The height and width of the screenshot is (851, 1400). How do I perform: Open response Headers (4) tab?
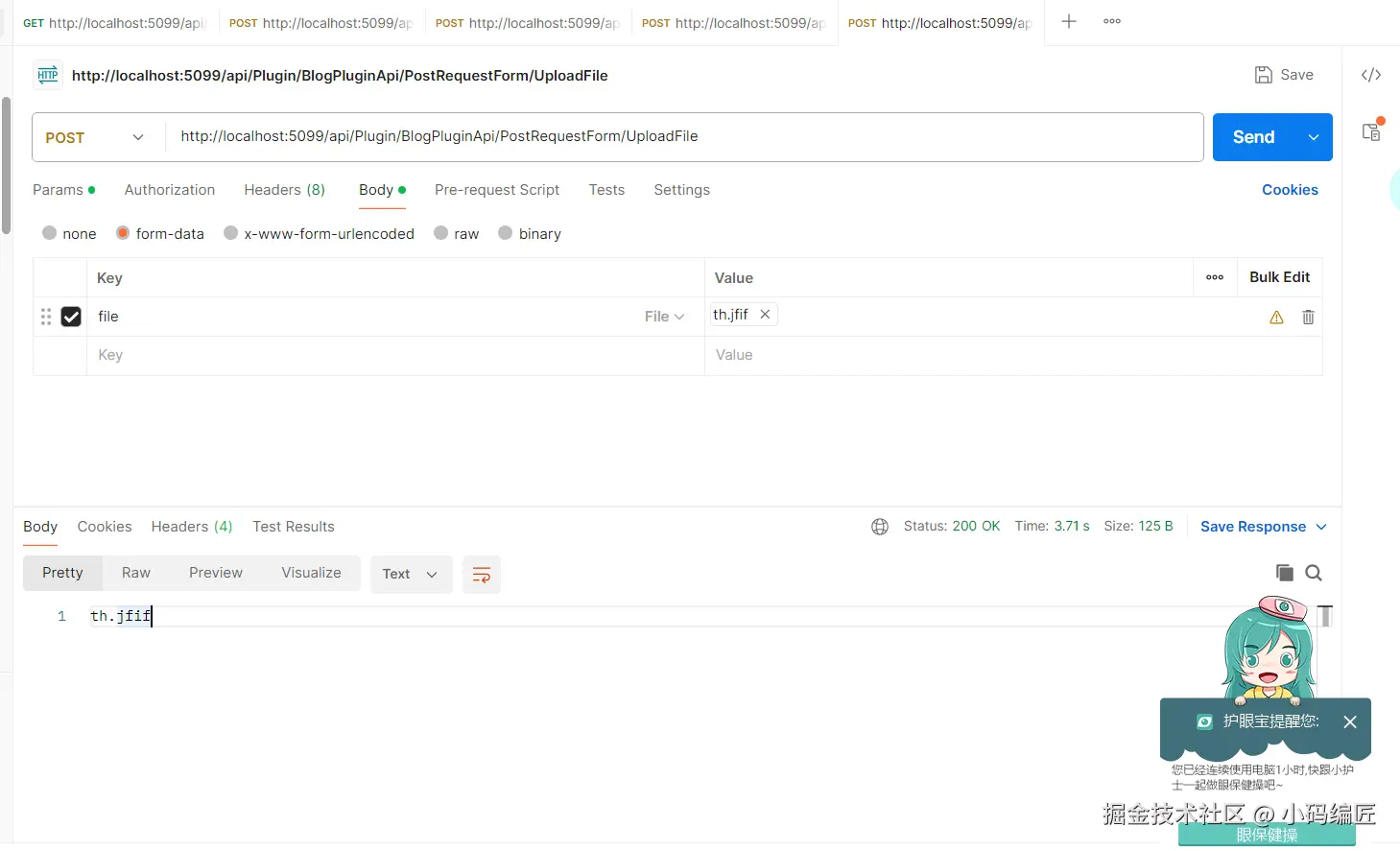point(192,527)
